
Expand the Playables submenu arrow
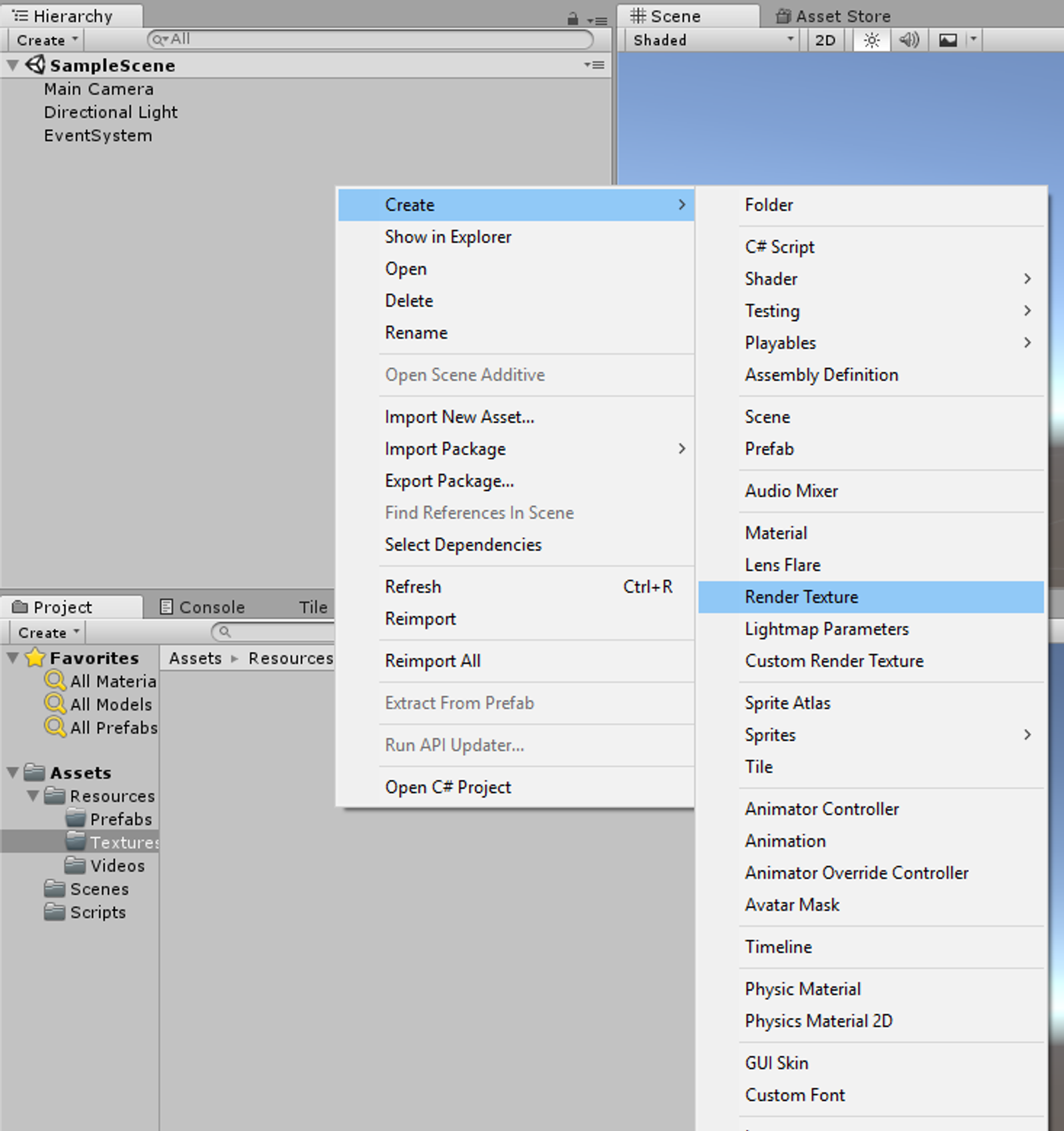click(1027, 343)
